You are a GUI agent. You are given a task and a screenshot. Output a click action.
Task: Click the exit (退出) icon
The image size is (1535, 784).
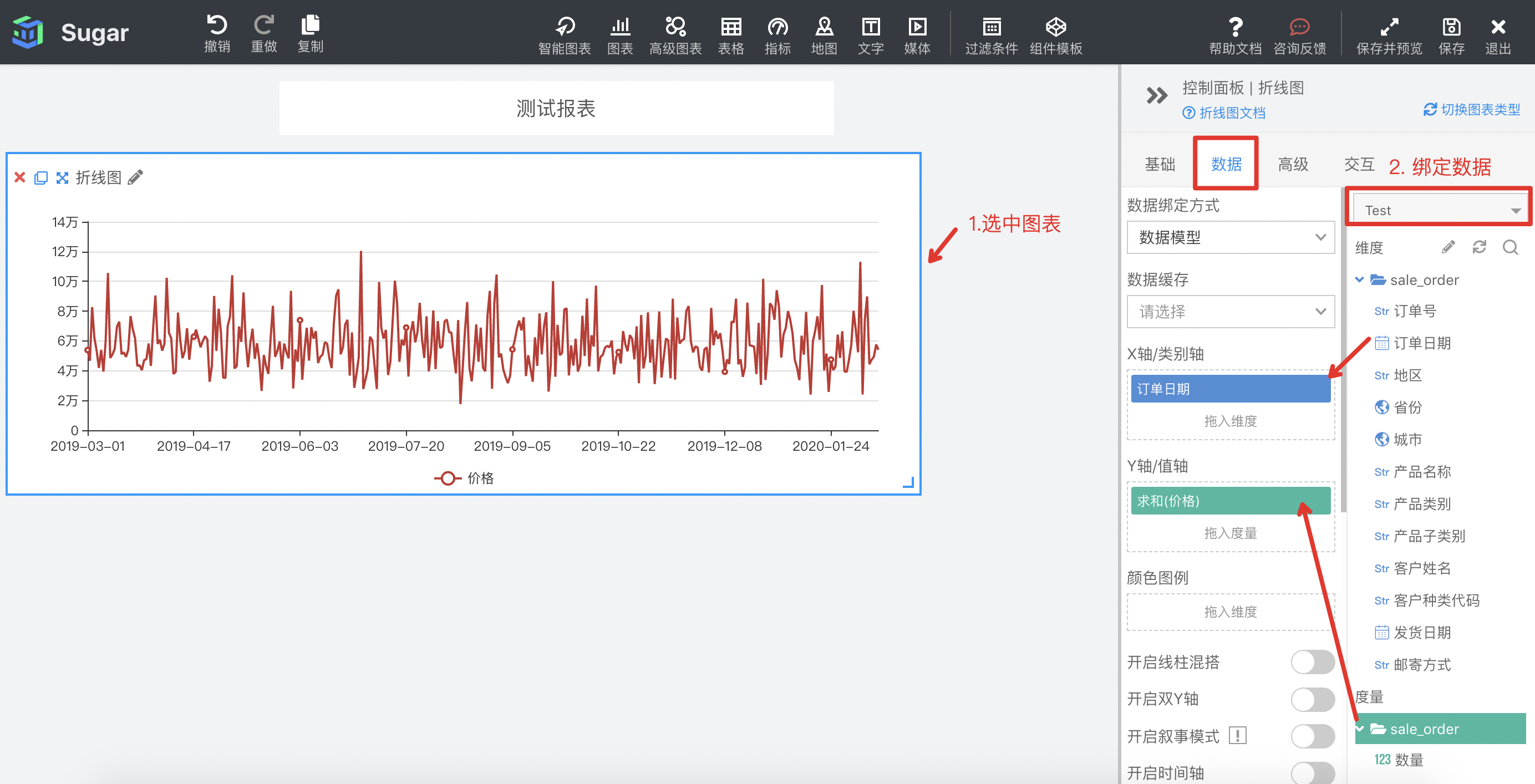(1497, 27)
